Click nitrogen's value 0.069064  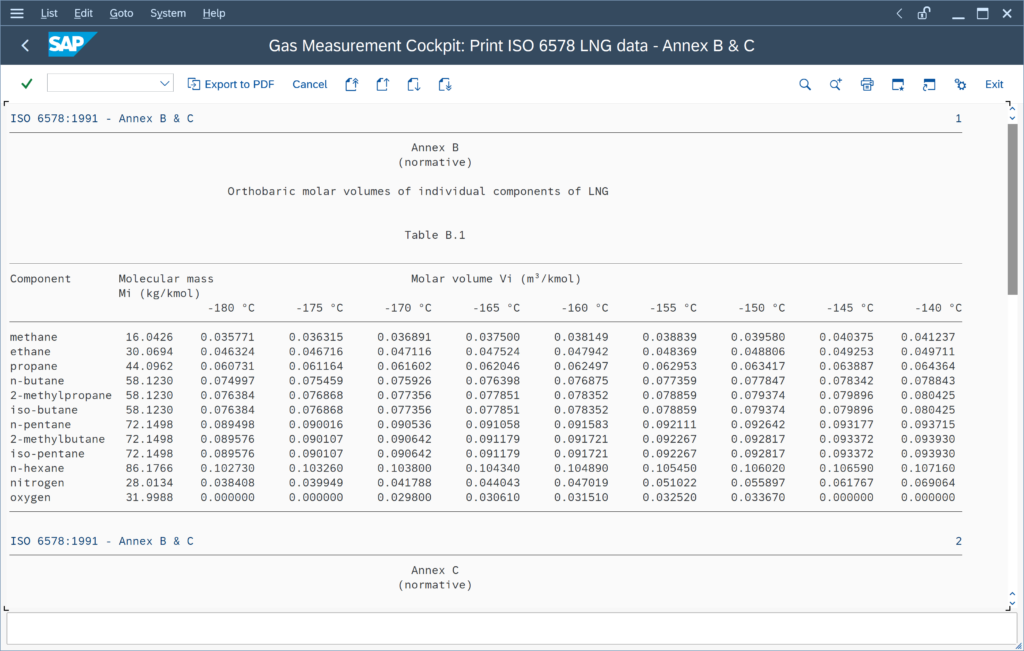(928, 483)
